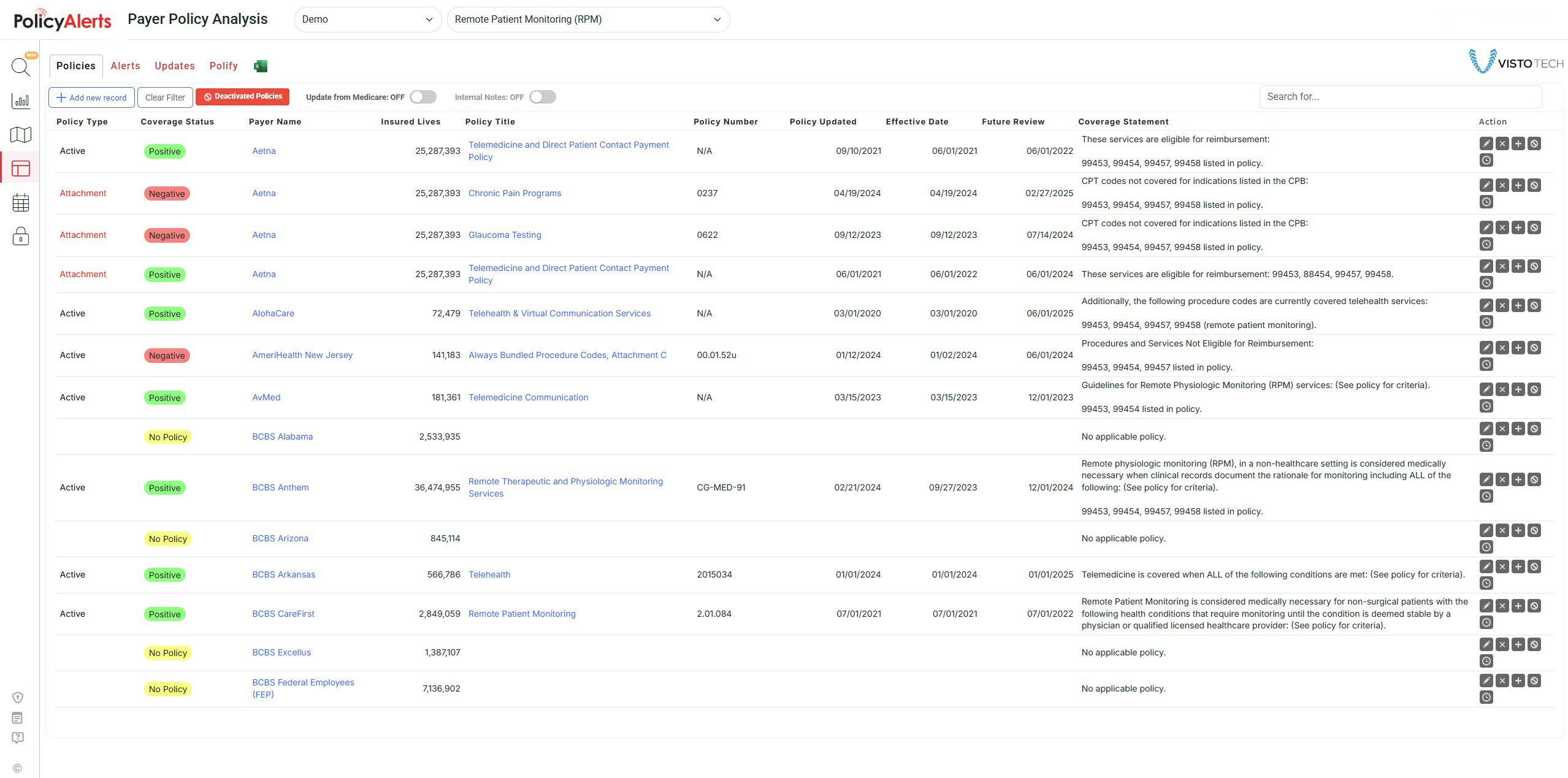Delete the AlohaCare policy record

click(1502, 305)
